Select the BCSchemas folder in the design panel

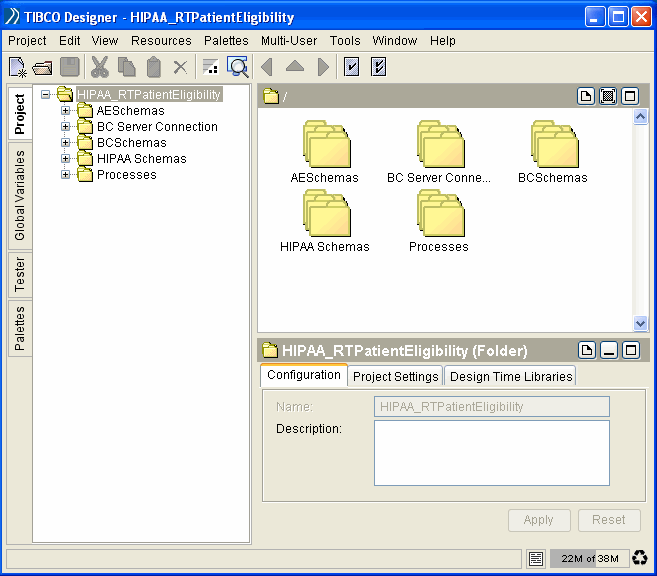pyautogui.click(x=553, y=152)
